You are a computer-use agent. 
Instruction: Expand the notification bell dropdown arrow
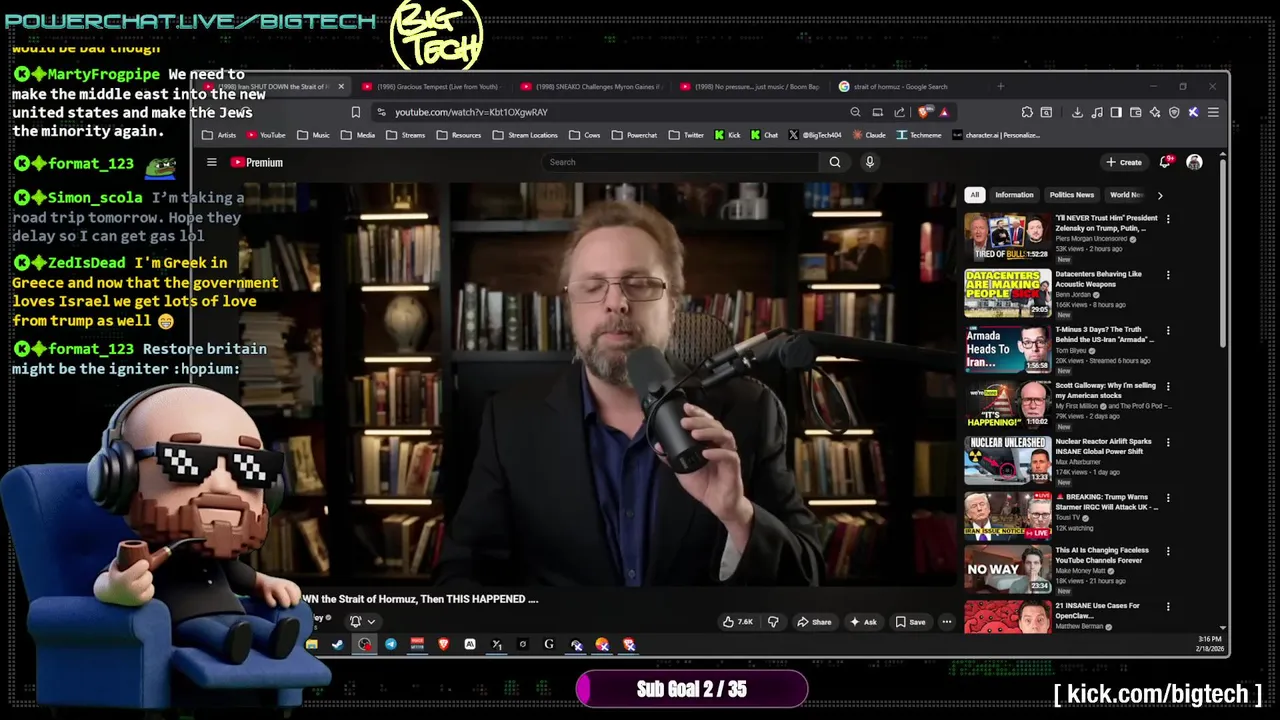click(371, 621)
